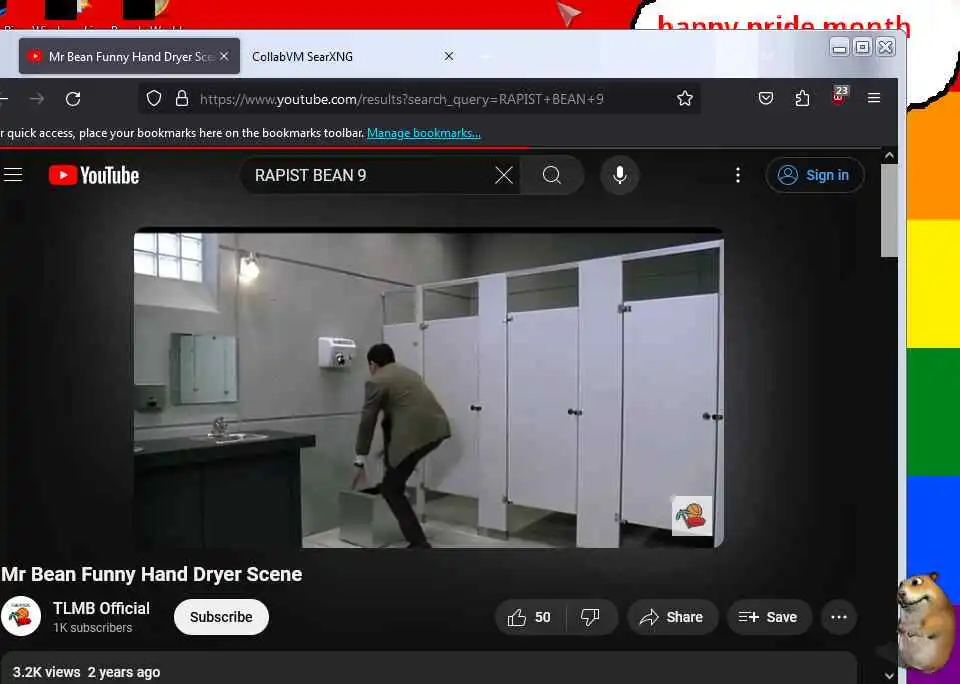
Task: Close the CollabVM SearXNG tab
Action: point(449,56)
